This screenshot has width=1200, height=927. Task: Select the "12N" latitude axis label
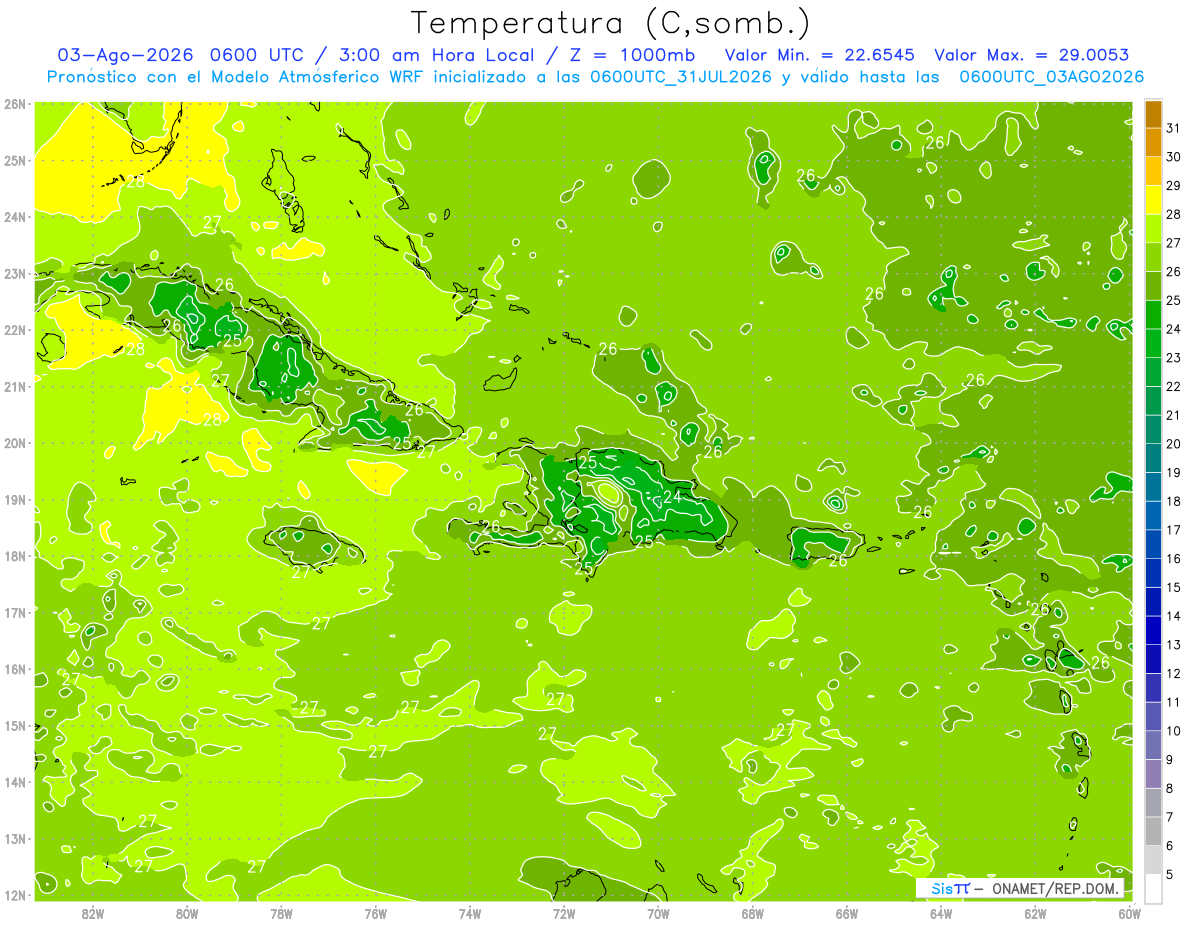click(15, 895)
